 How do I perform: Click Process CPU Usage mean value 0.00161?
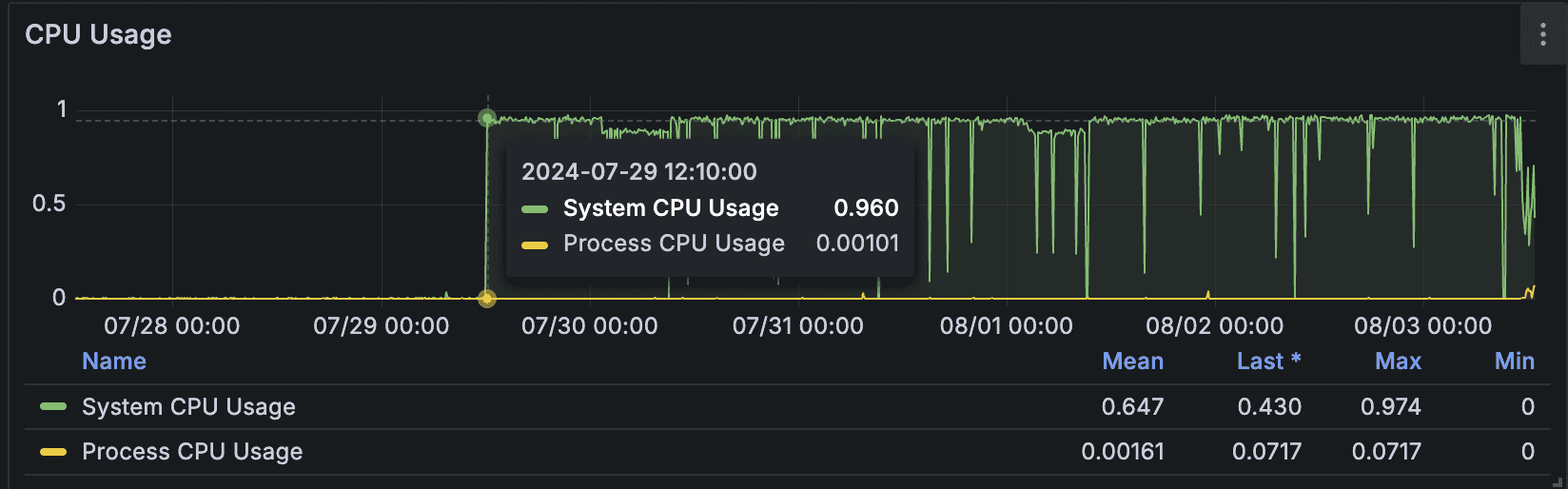pos(1123,452)
